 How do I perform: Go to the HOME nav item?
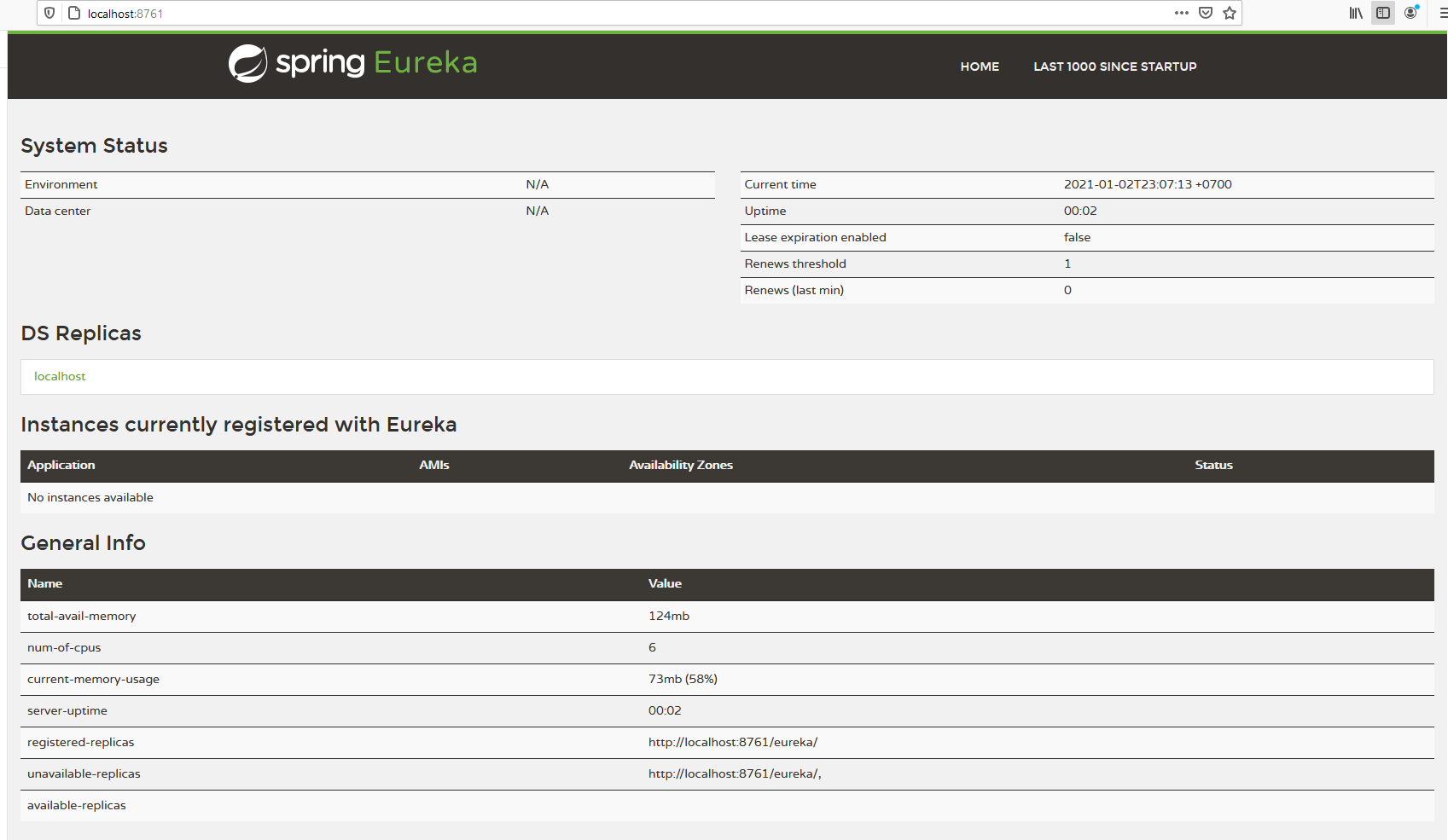pos(980,67)
